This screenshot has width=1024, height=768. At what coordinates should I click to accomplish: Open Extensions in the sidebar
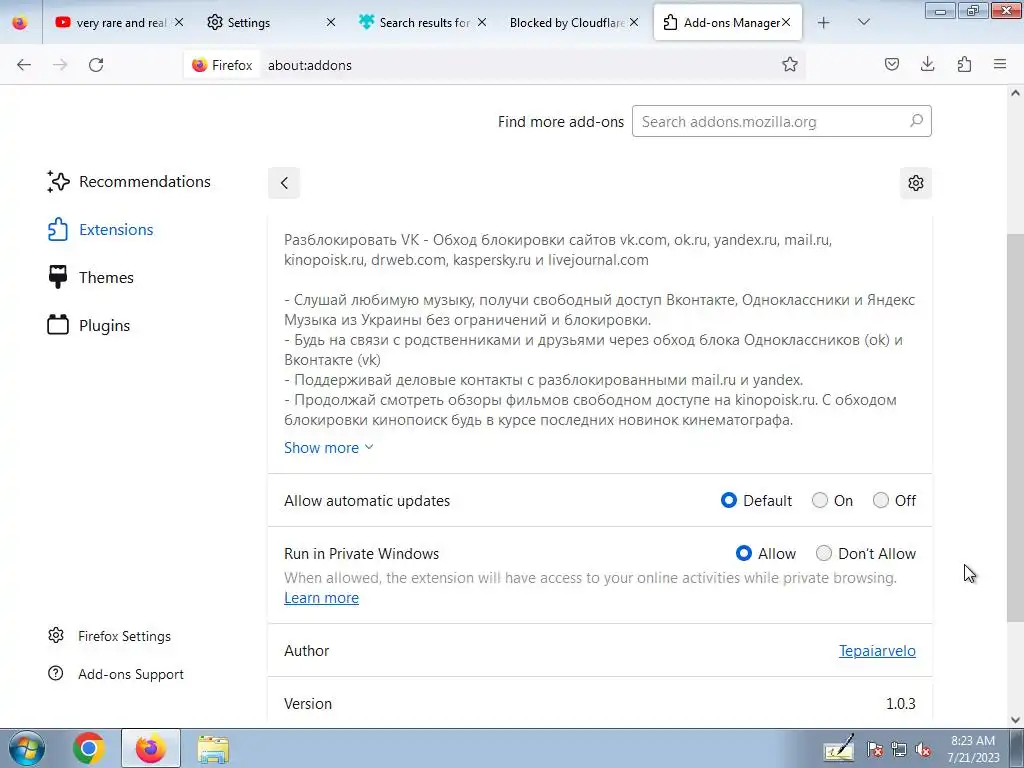pyautogui.click(x=101, y=229)
